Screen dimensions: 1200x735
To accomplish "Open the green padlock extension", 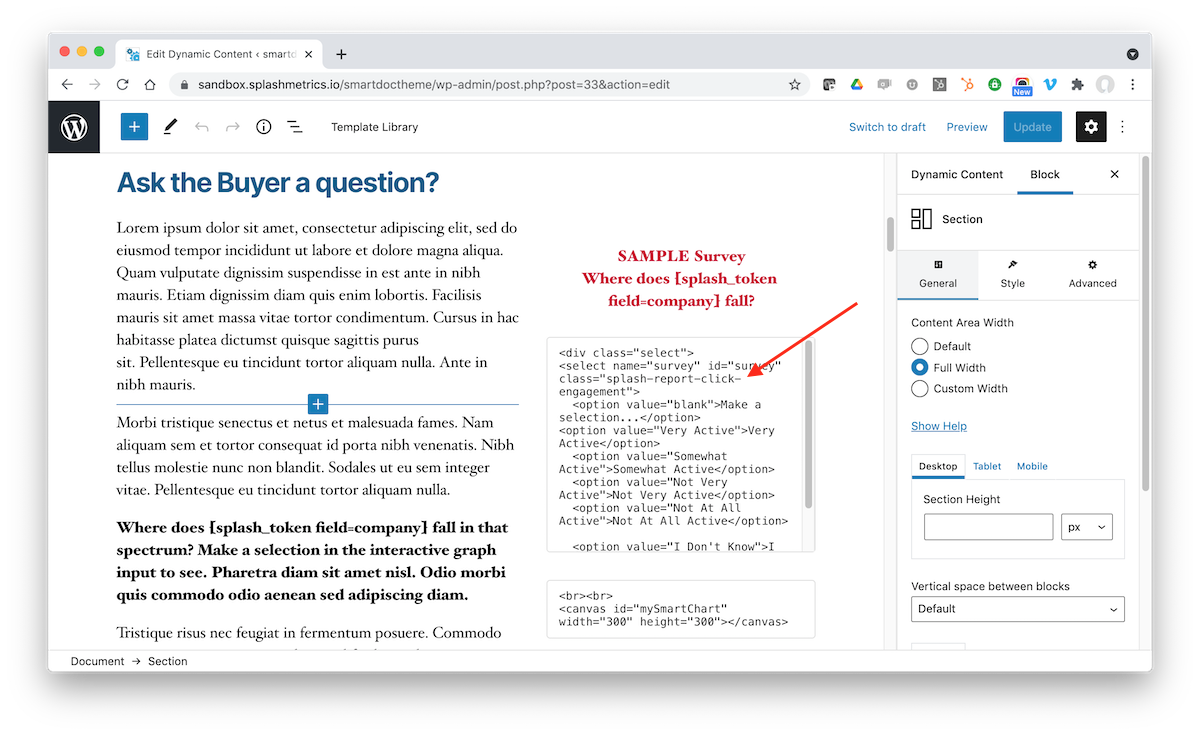I will click(x=995, y=85).
